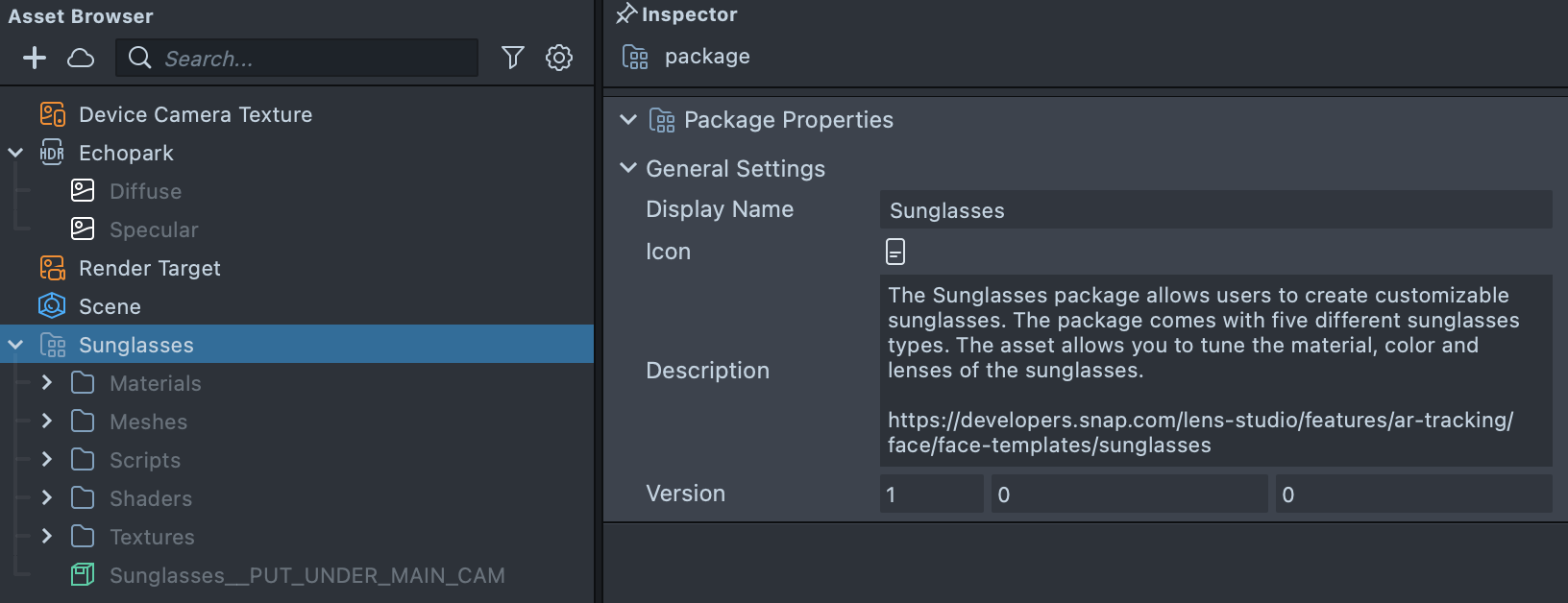
Task: Select the Scene asset
Action: (110, 306)
